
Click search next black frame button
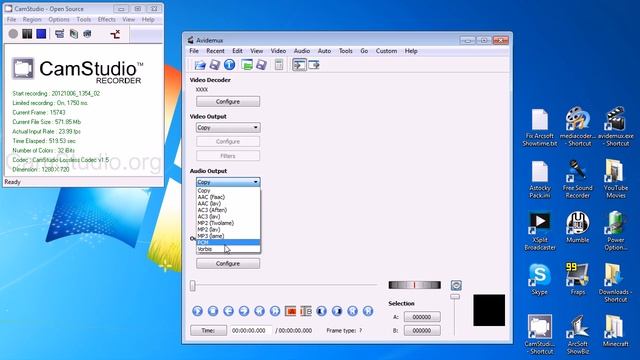click(x=337, y=311)
